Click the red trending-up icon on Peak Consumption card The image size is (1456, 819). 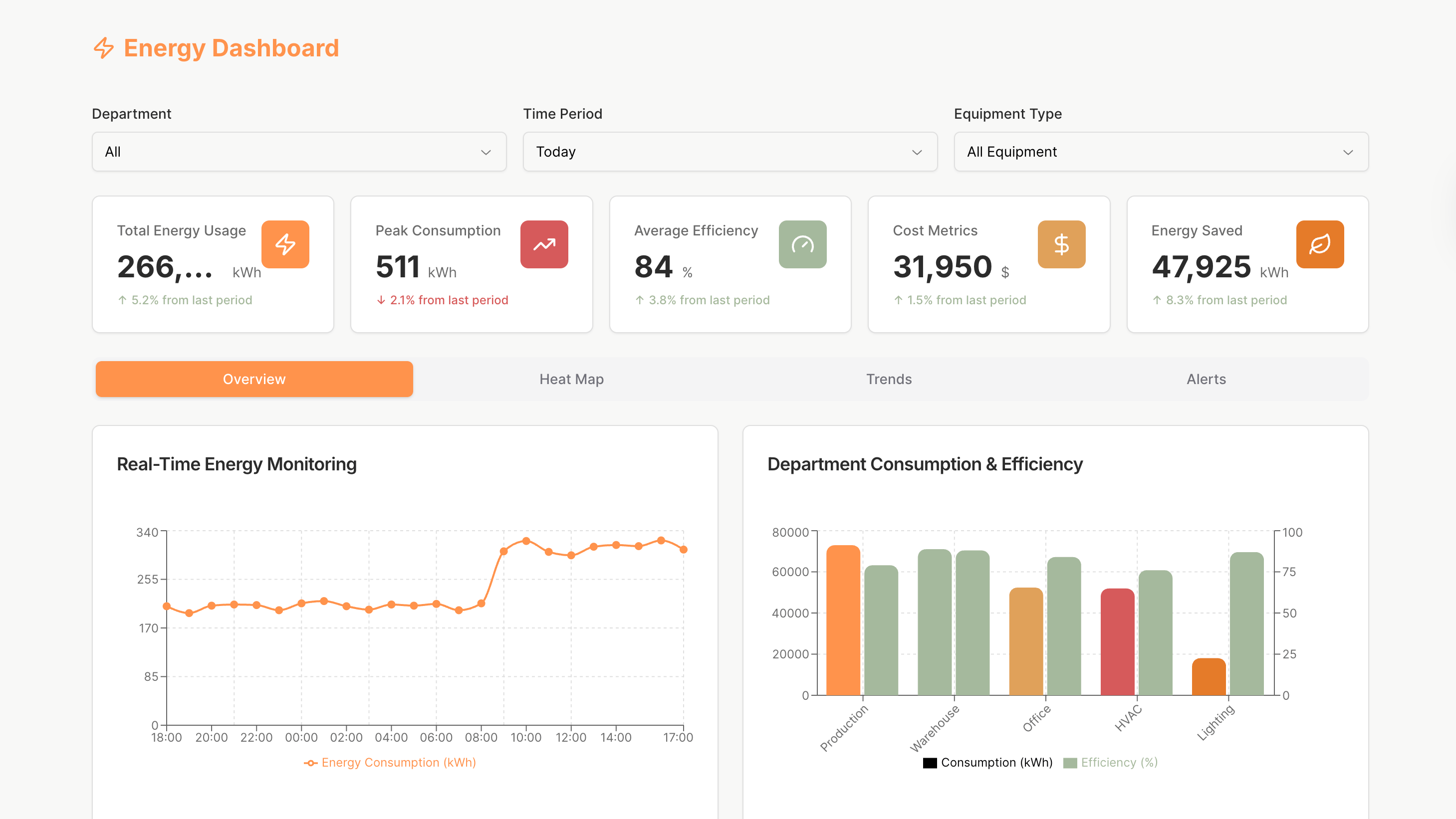544,244
